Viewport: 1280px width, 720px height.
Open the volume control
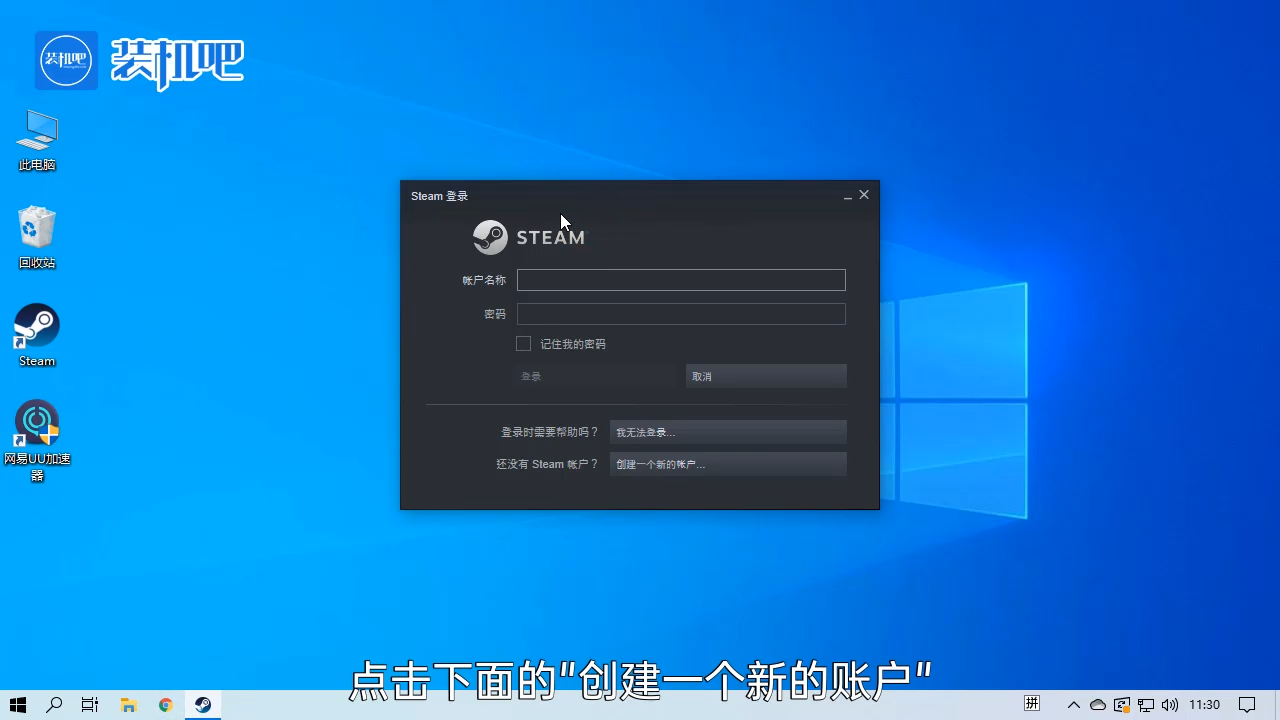point(1170,704)
